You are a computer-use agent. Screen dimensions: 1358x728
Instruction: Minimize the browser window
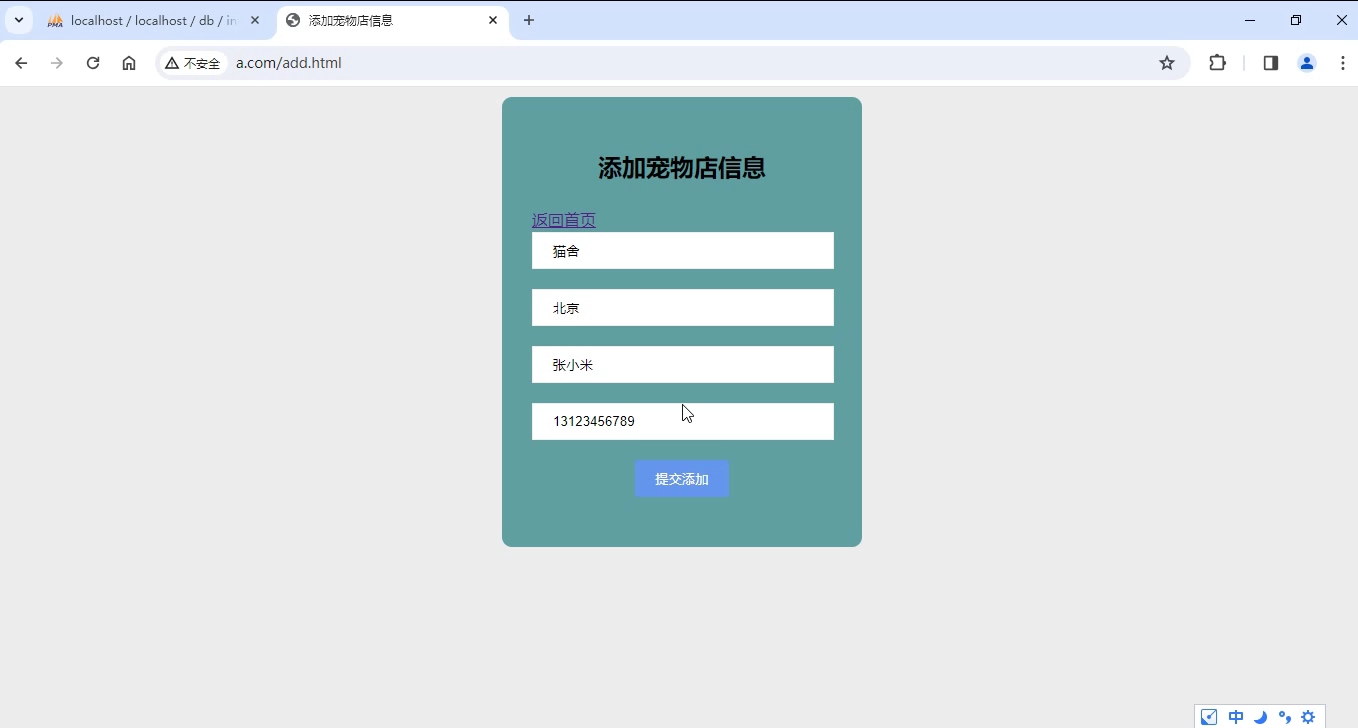[x=1250, y=20]
